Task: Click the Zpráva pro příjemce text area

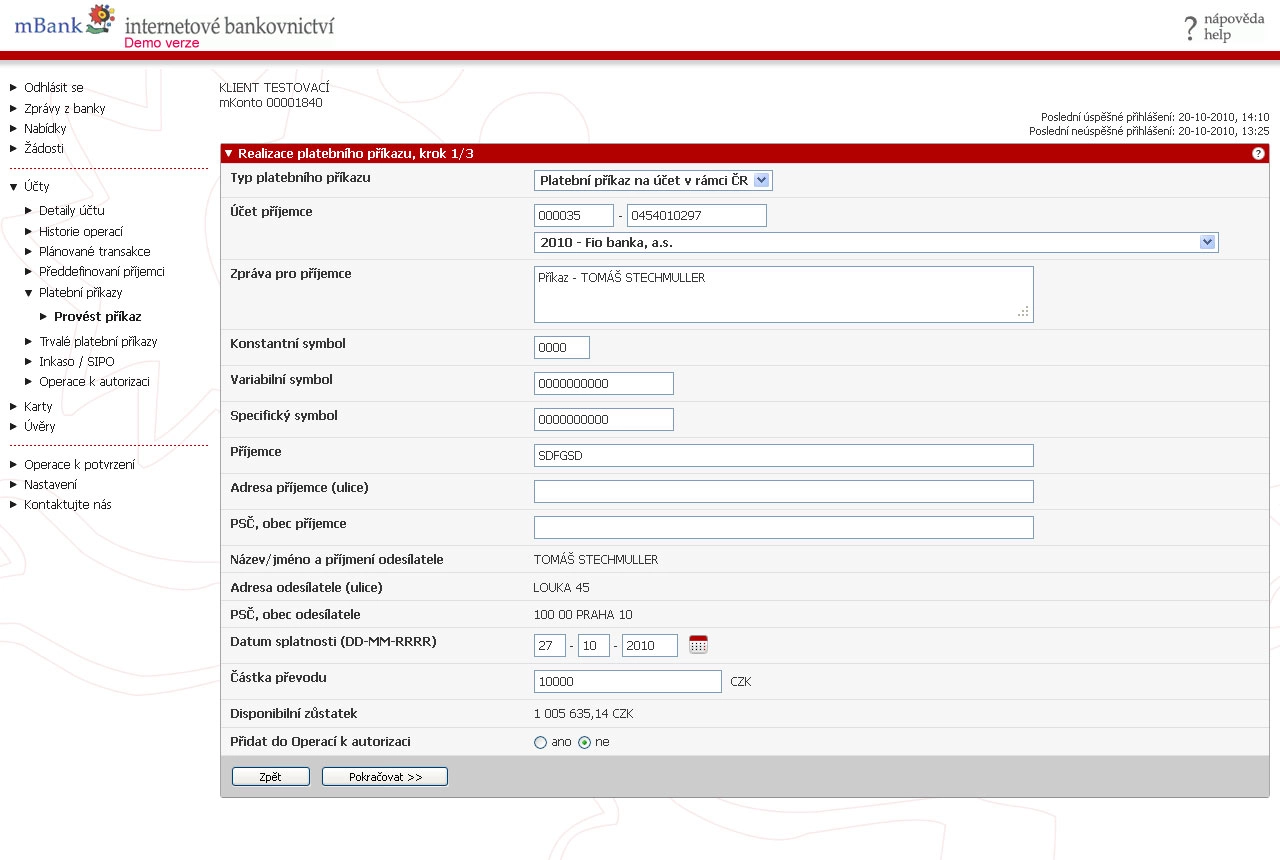Action: point(783,294)
